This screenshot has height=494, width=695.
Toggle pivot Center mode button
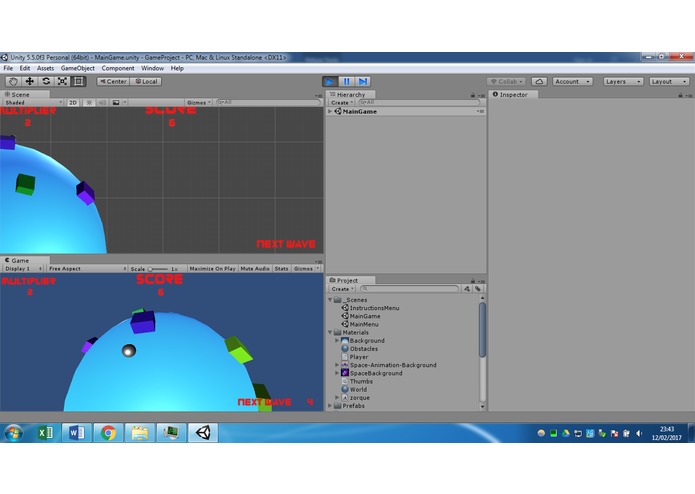[113, 82]
